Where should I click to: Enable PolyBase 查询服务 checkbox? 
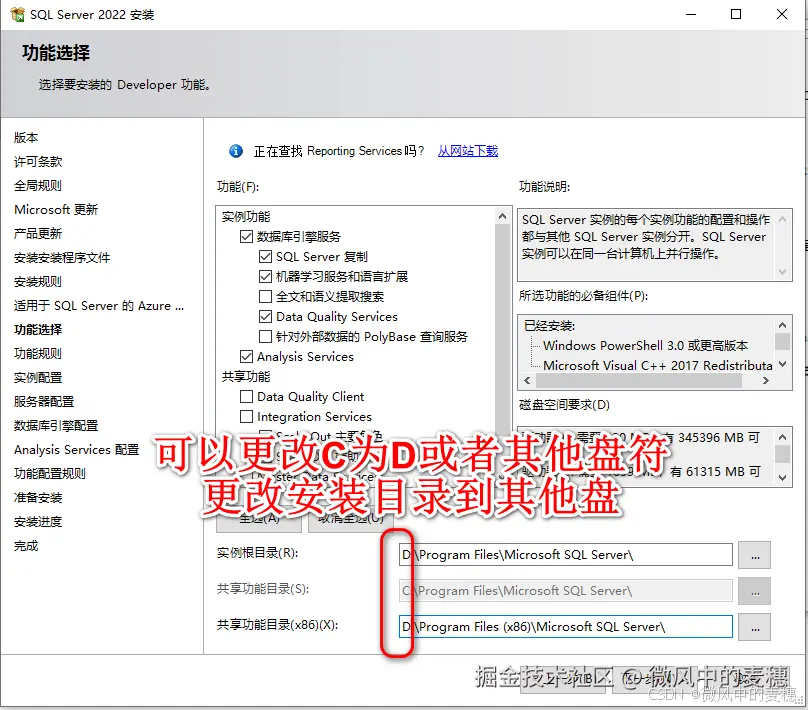(x=265, y=336)
